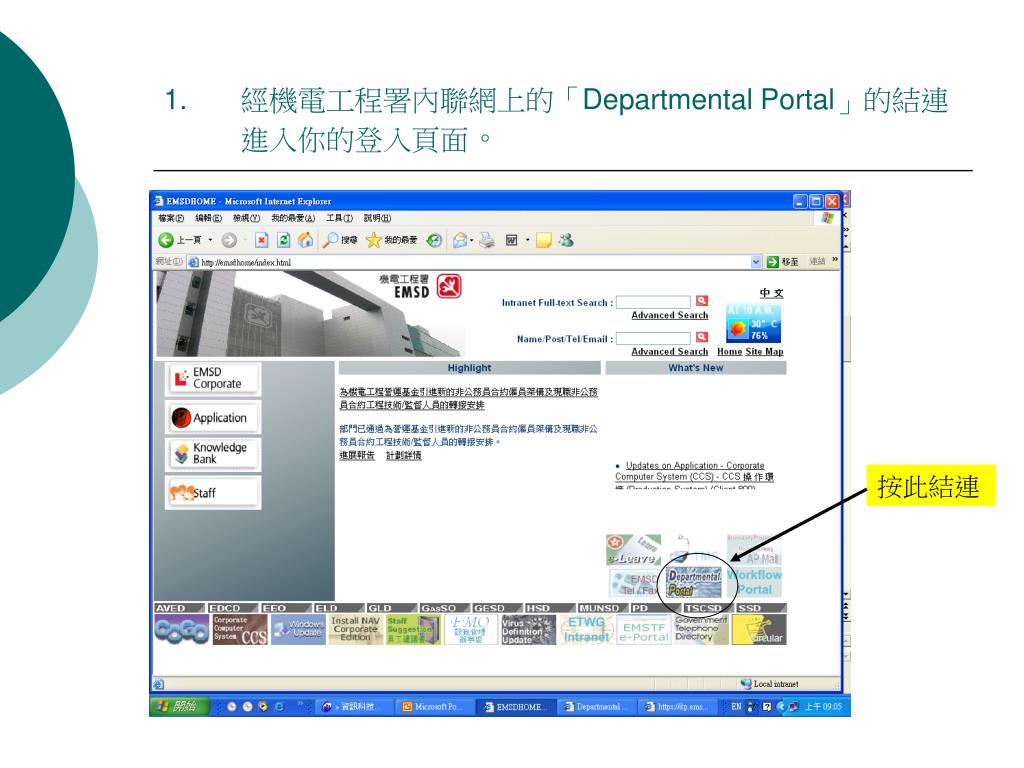The image size is (1024, 768).
Task: Open the Knowledge Bank sidebar button
Action: tap(213, 453)
